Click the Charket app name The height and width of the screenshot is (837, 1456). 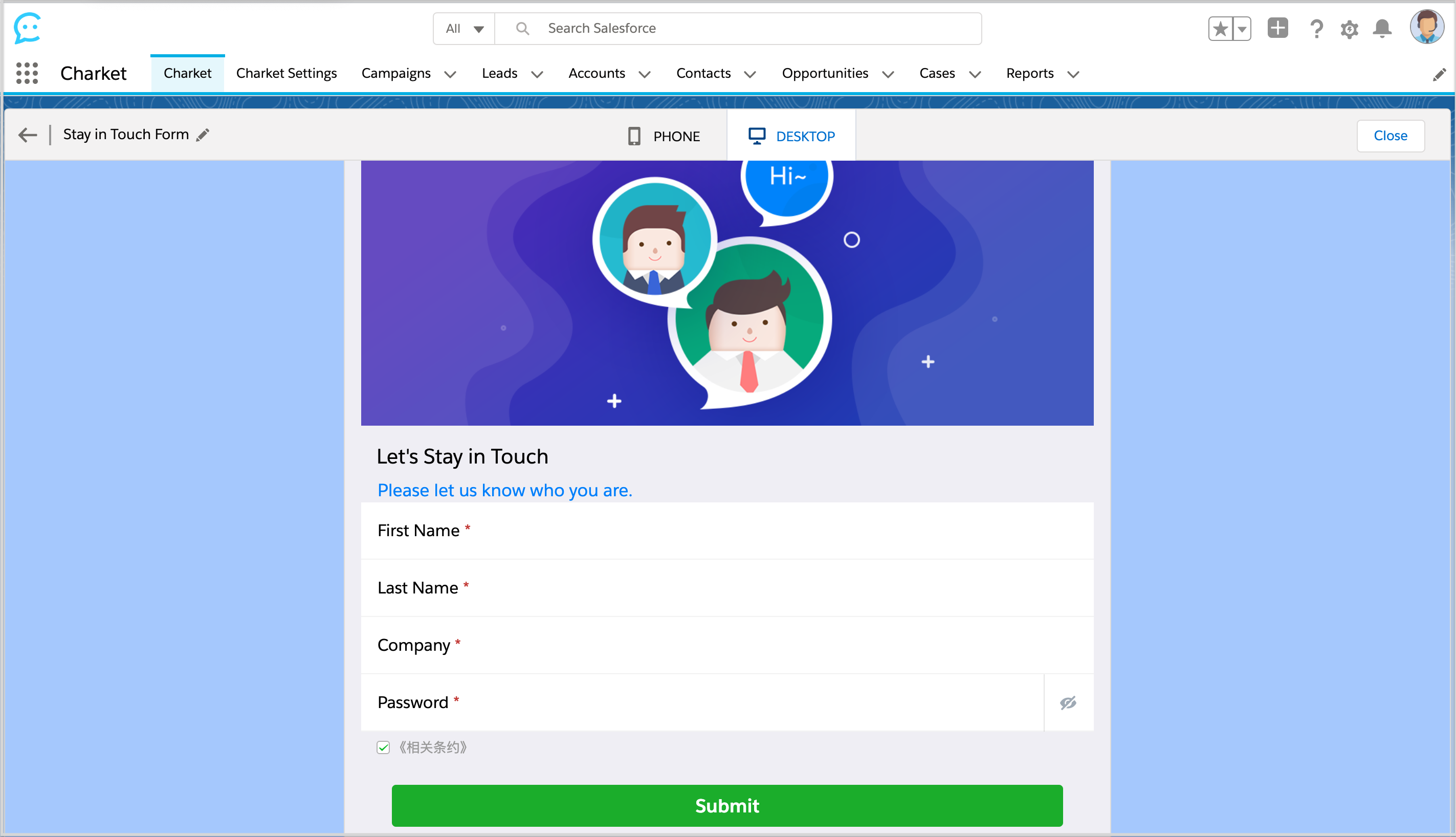(93, 74)
